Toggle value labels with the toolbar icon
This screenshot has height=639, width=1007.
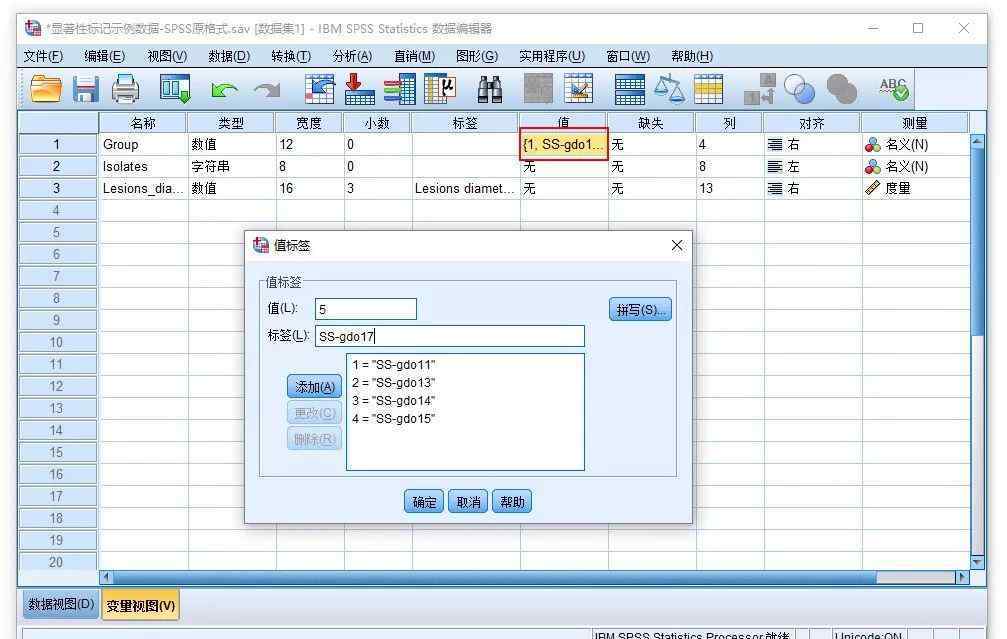760,89
